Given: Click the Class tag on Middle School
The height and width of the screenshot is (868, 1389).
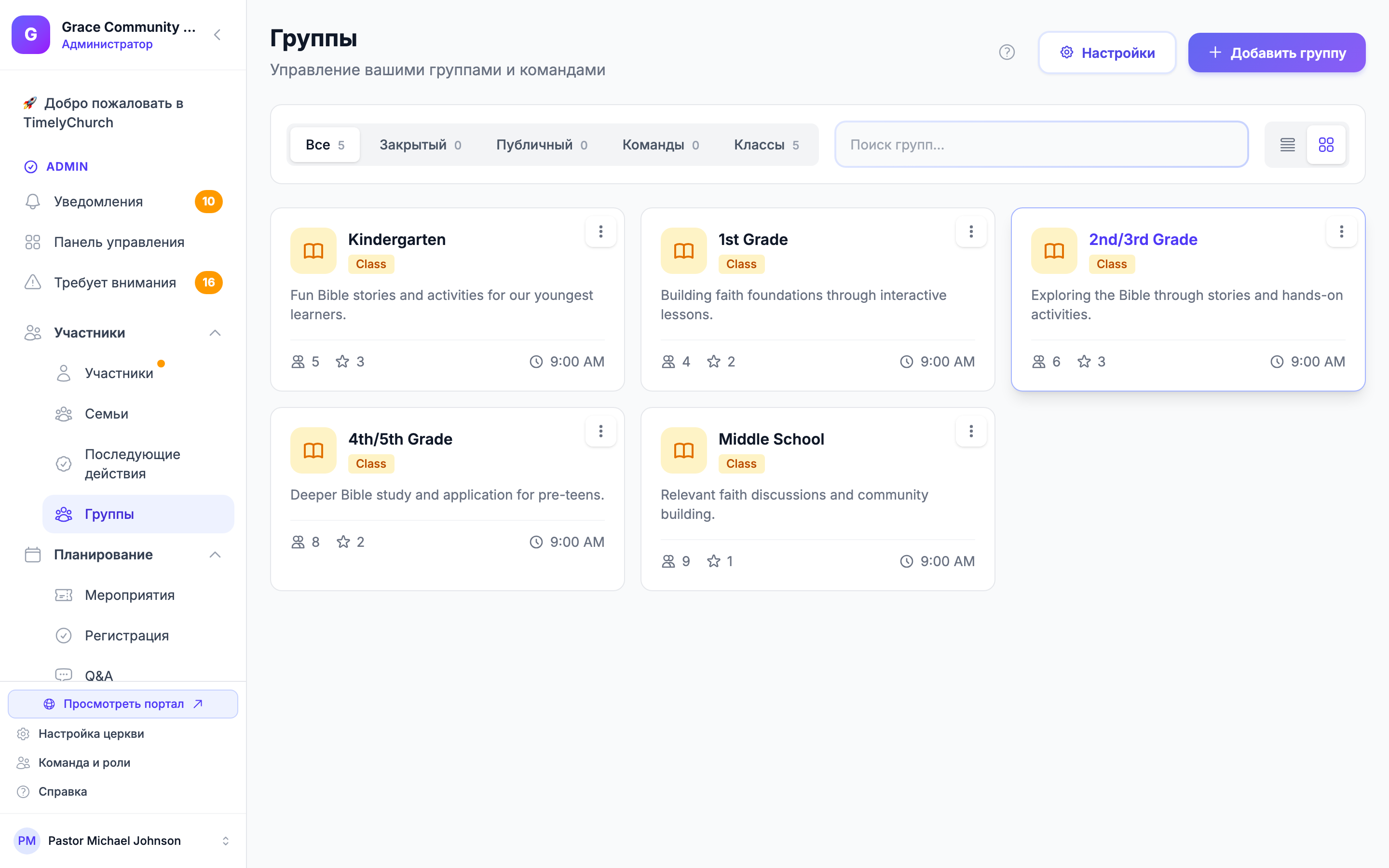Looking at the screenshot, I should [741, 464].
